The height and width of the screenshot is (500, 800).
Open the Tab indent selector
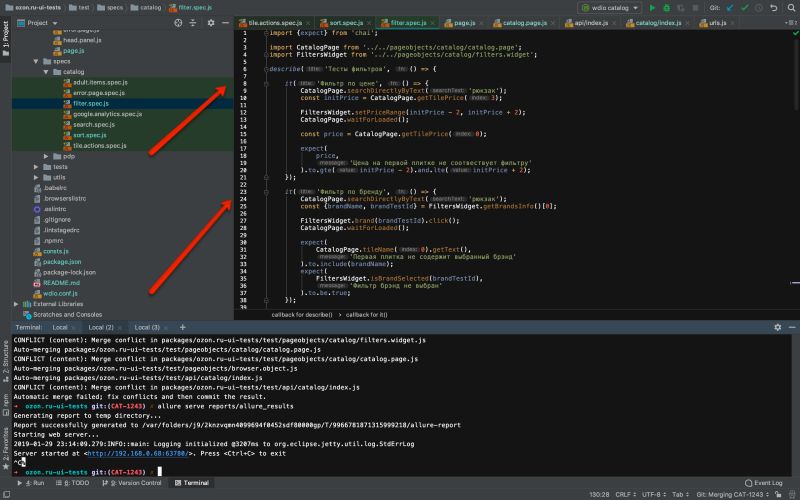[x=681, y=494]
